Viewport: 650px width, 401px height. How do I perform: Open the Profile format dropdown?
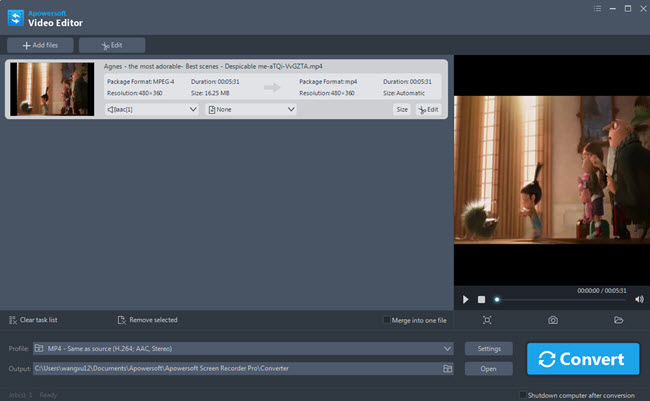point(243,349)
